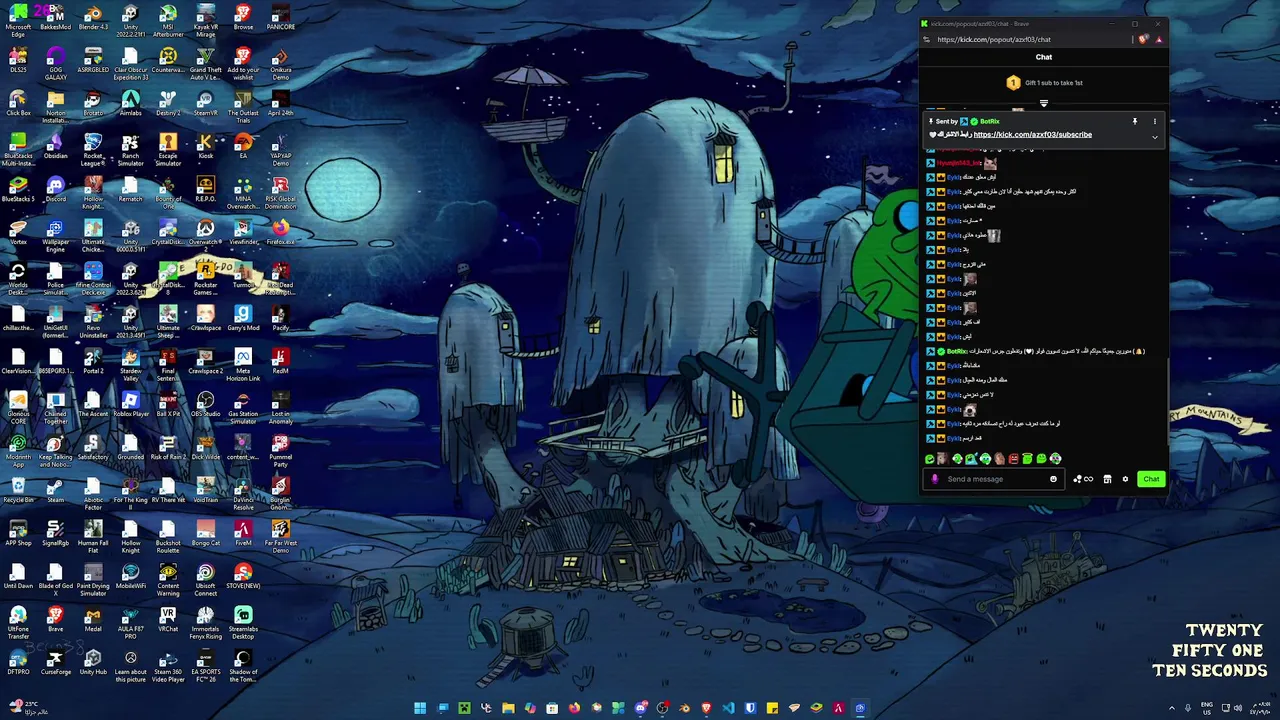Open the emoji picker in message box
Image resolution: width=1280 pixels, height=720 pixels.
[x=1053, y=479]
